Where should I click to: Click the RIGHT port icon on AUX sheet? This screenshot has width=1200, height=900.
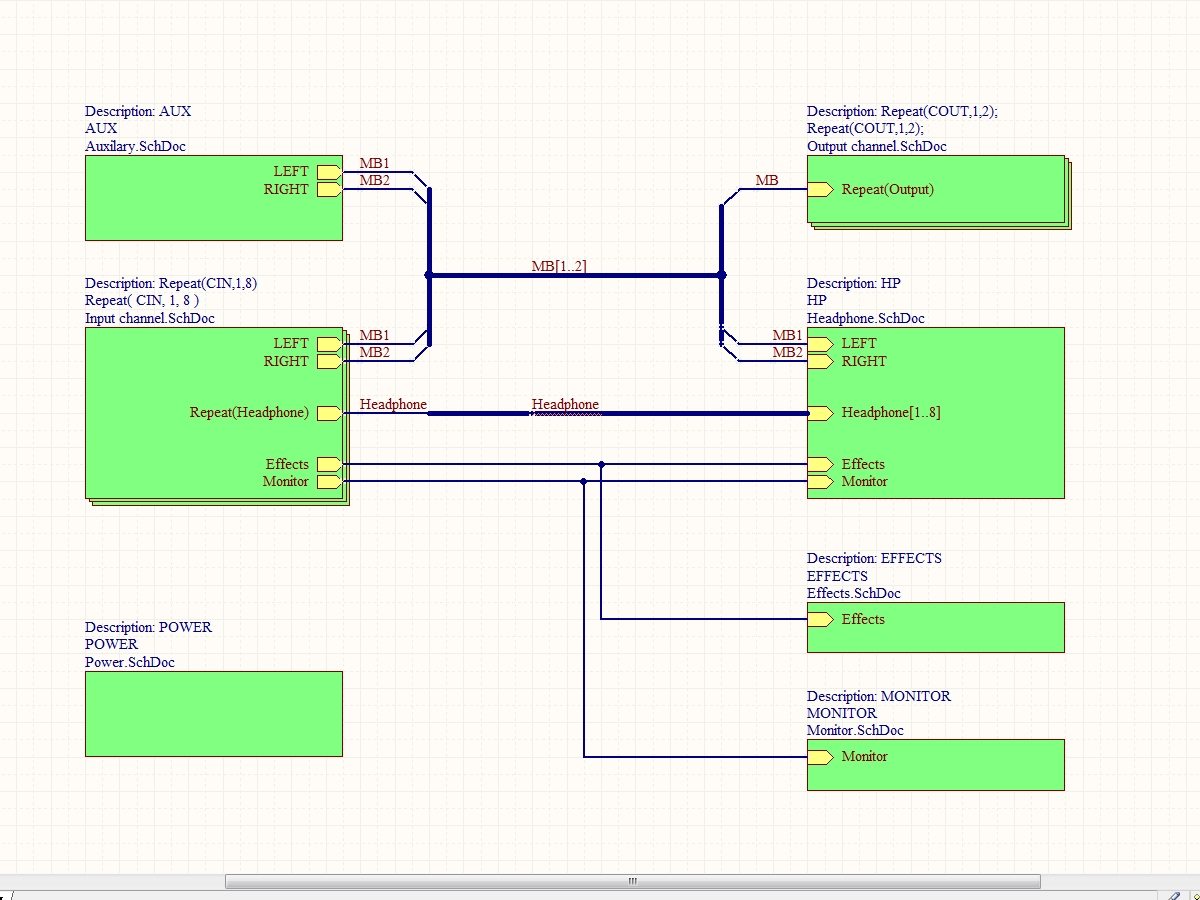pyautogui.click(x=329, y=190)
